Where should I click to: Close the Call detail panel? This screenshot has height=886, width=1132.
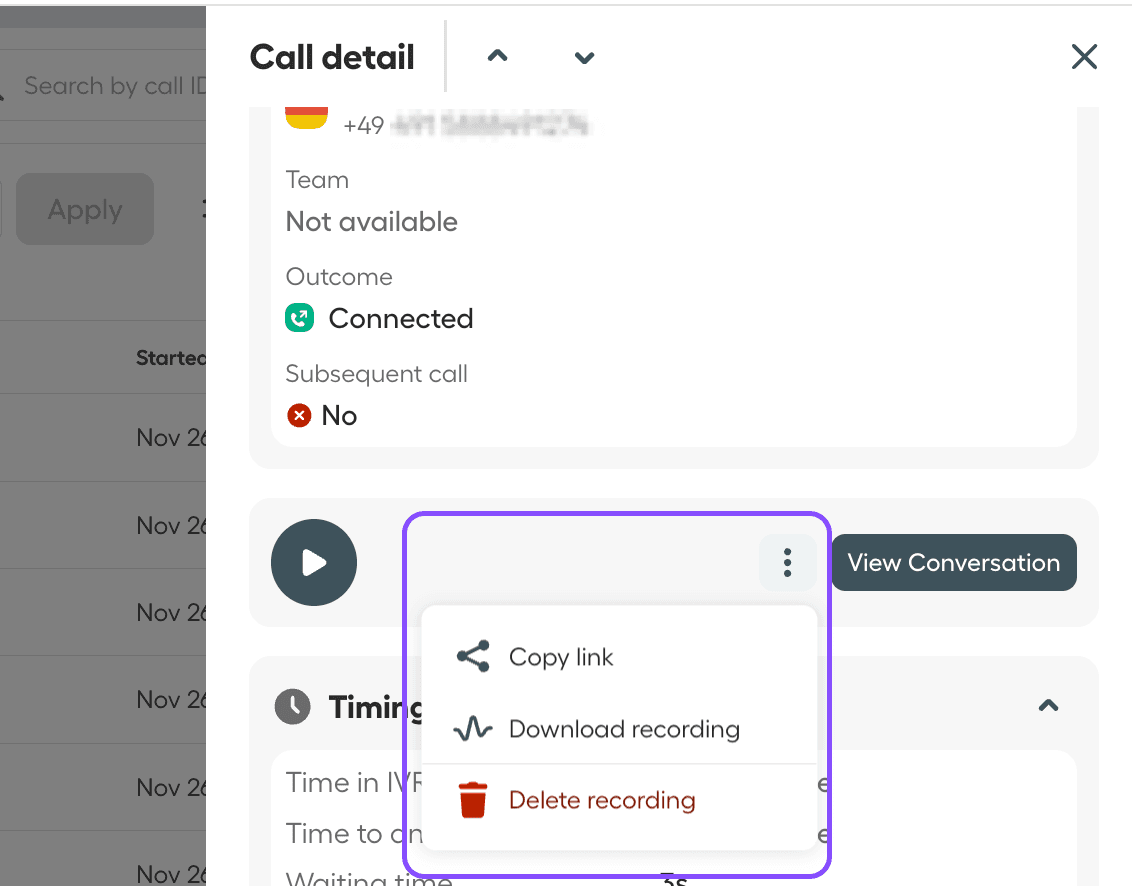[1084, 57]
